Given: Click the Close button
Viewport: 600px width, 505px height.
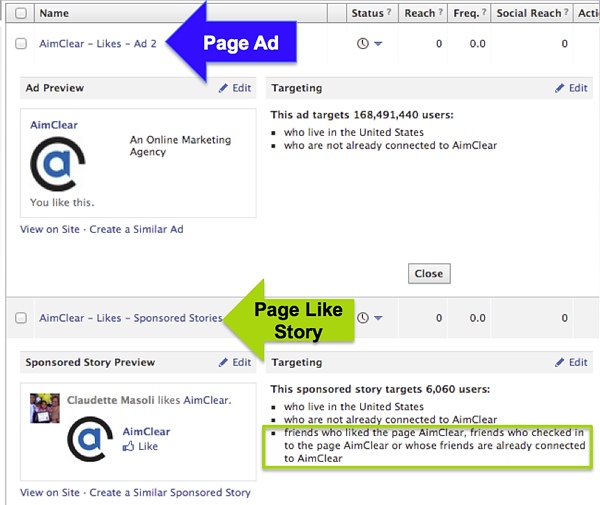Looking at the screenshot, I should point(429,274).
